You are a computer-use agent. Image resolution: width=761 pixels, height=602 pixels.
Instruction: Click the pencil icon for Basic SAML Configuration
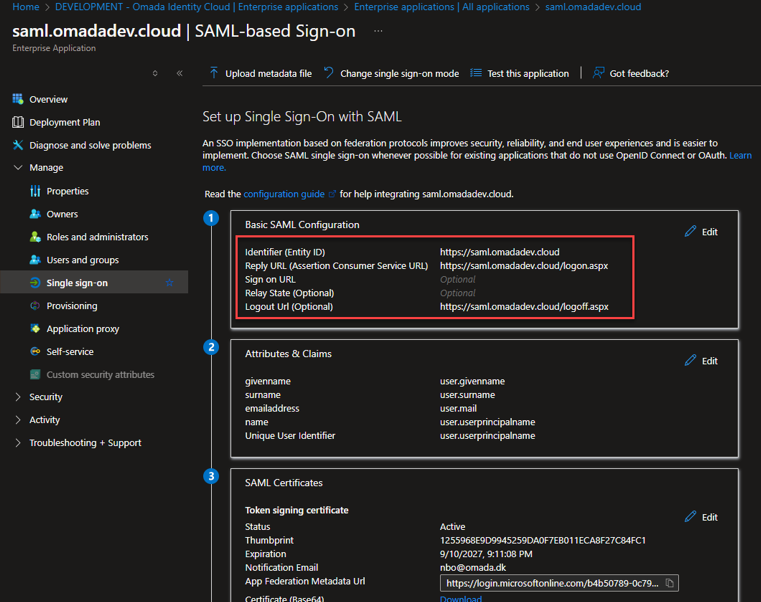(x=690, y=231)
